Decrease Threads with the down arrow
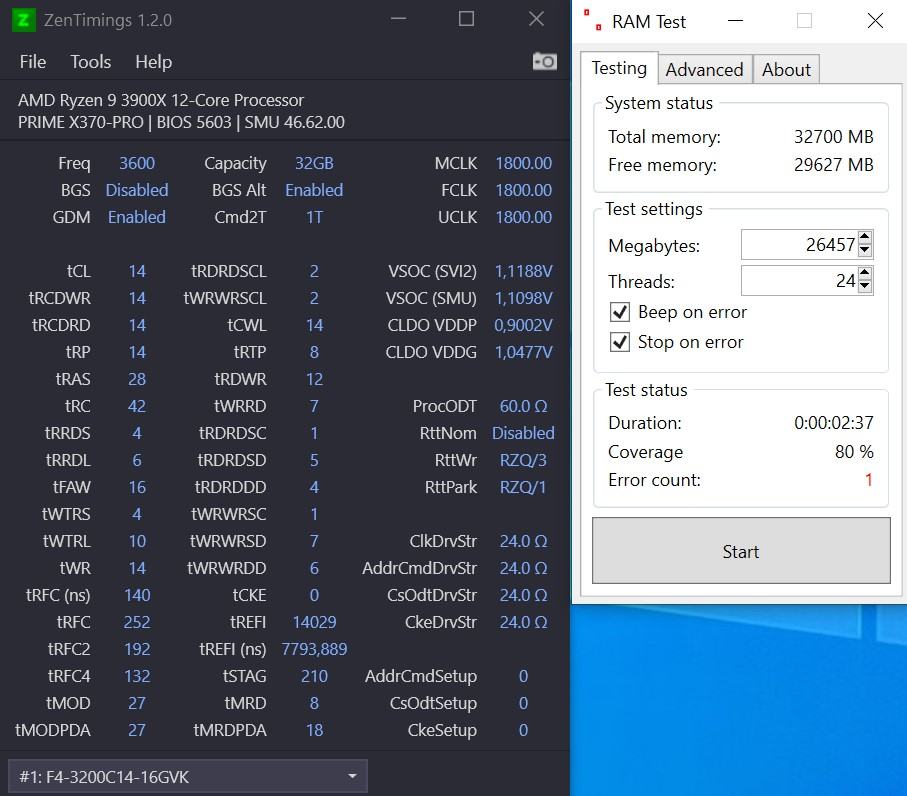The width and height of the screenshot is (907, 796). 865,287
